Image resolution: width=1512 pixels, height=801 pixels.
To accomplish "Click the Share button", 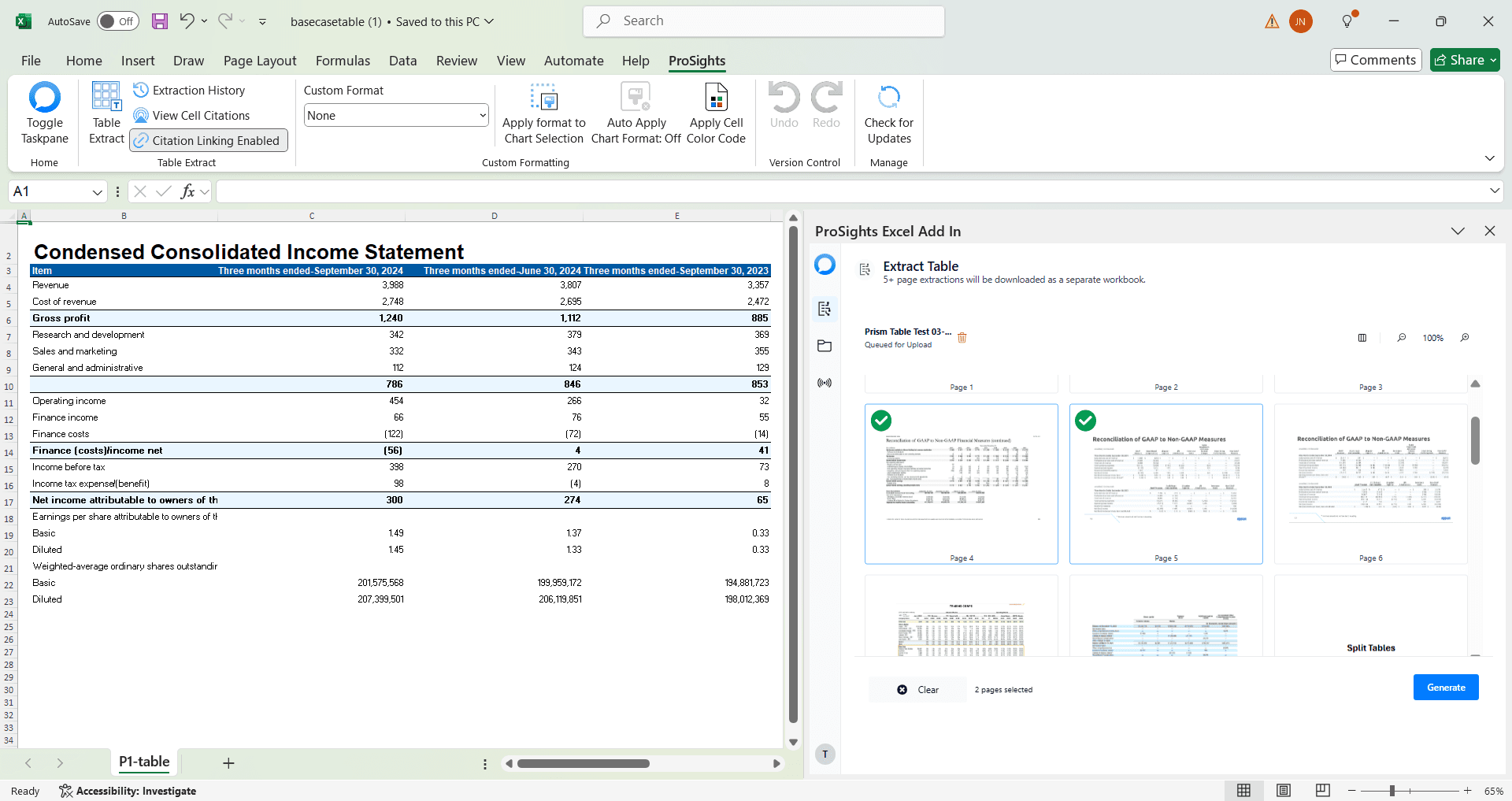I will [1465, 60].
